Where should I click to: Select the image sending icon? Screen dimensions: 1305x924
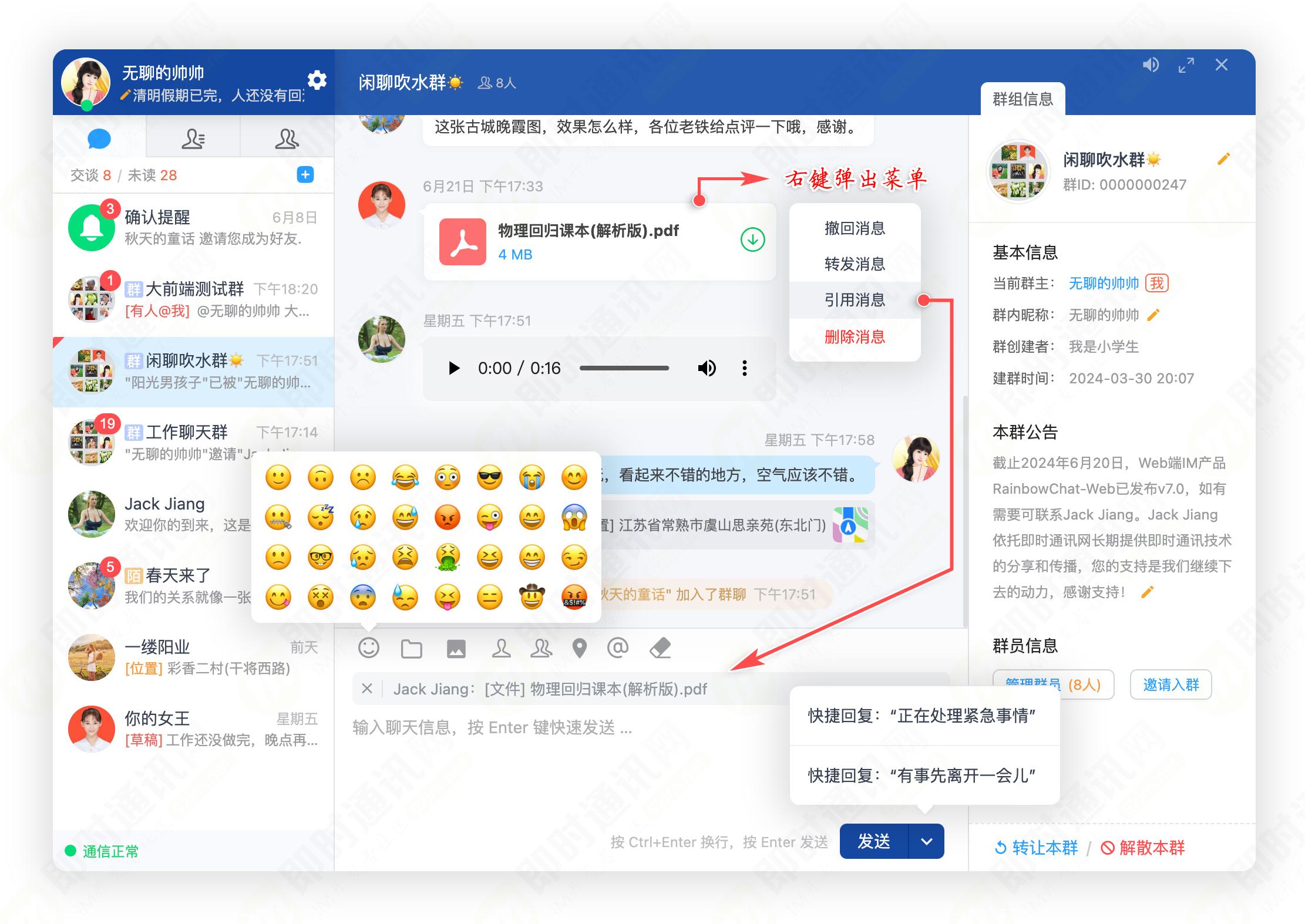[x=457, y=648]
